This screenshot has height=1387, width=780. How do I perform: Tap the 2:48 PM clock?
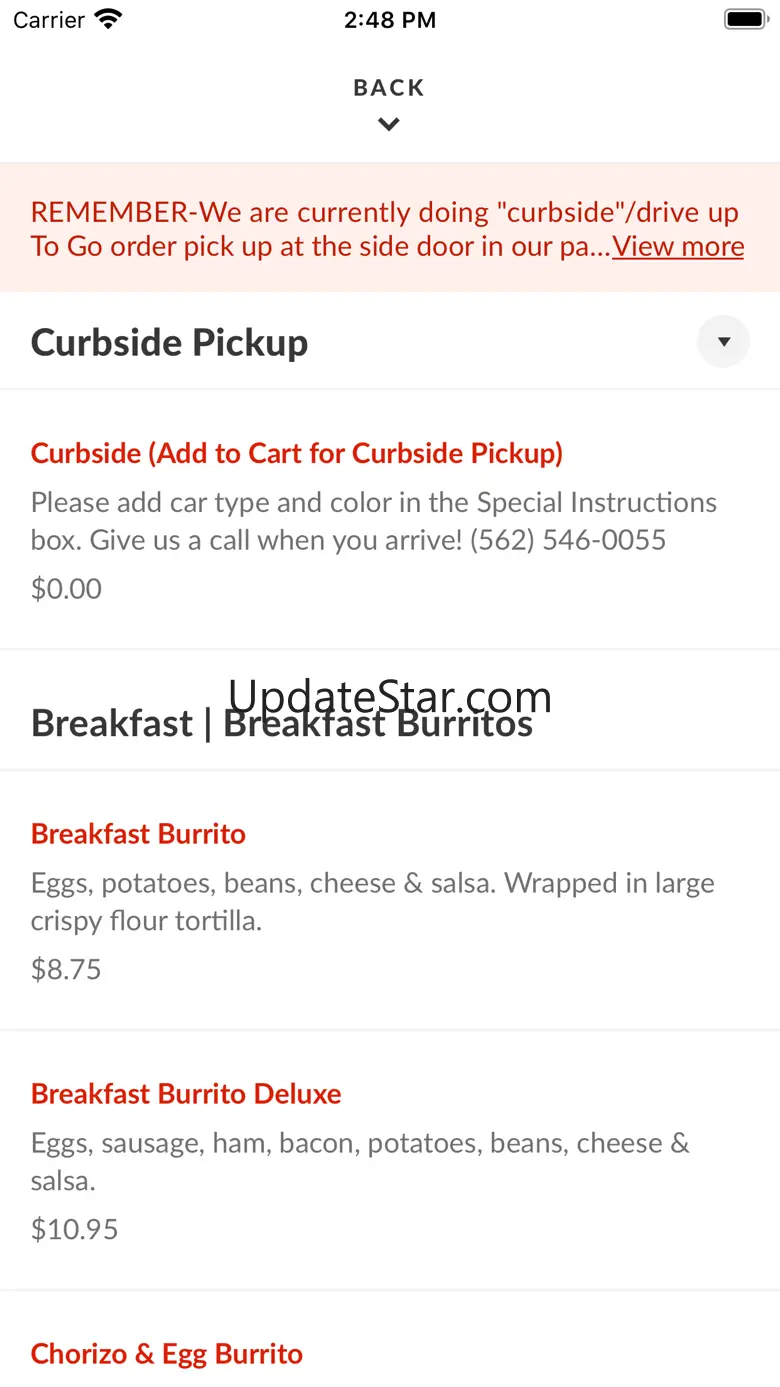tap(390, 20)
